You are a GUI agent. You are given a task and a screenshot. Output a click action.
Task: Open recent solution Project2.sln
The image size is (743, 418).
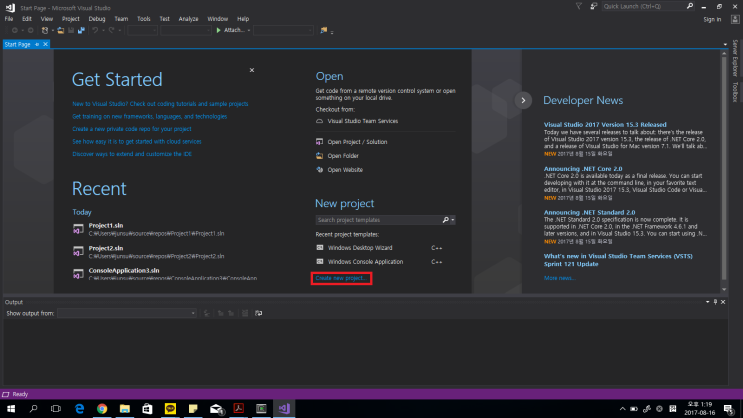click(156, 252)
